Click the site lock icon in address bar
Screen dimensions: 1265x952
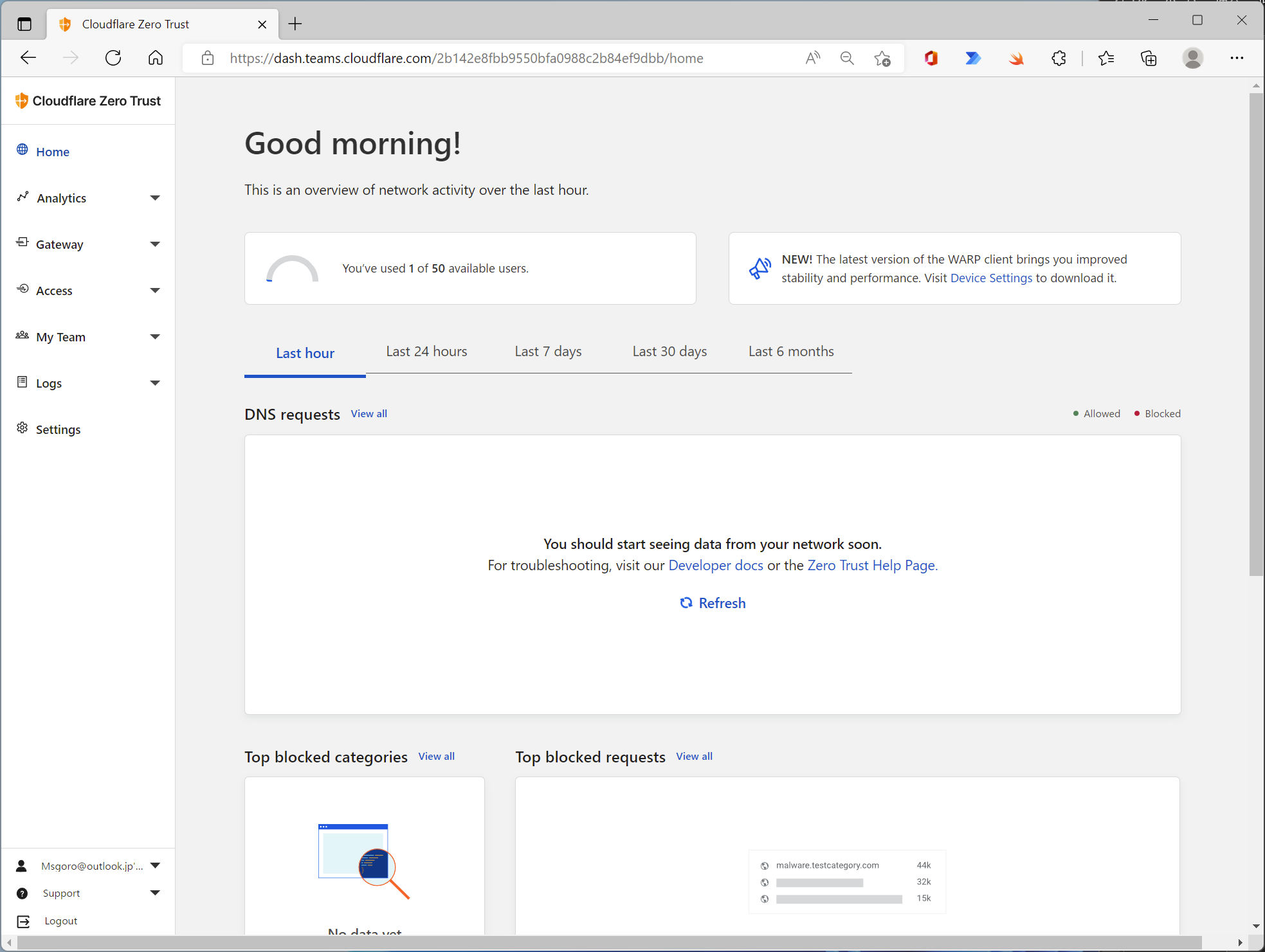(x=208, y=58)
